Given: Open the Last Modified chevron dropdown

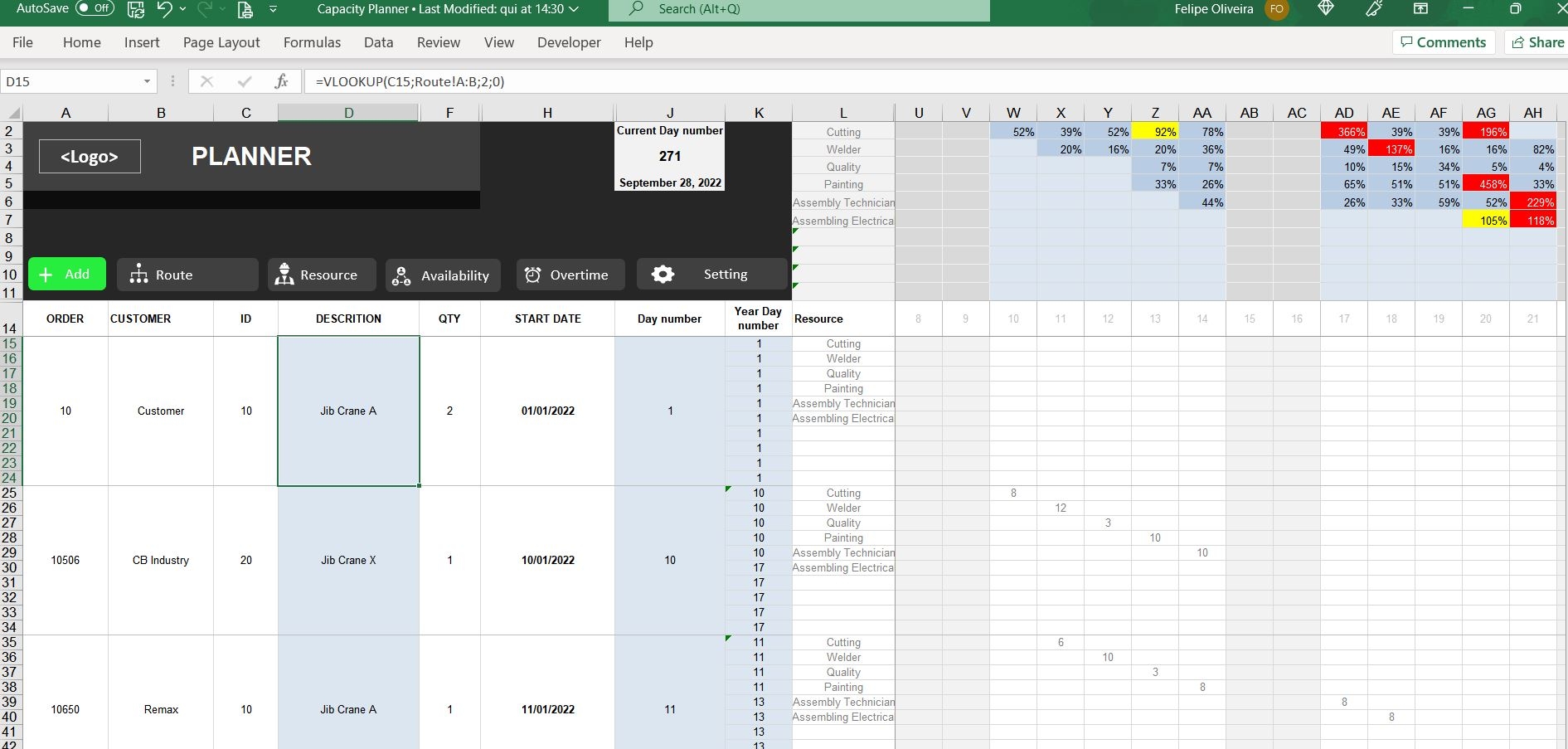Looking at the screenshot, I should tap(571, 9).
